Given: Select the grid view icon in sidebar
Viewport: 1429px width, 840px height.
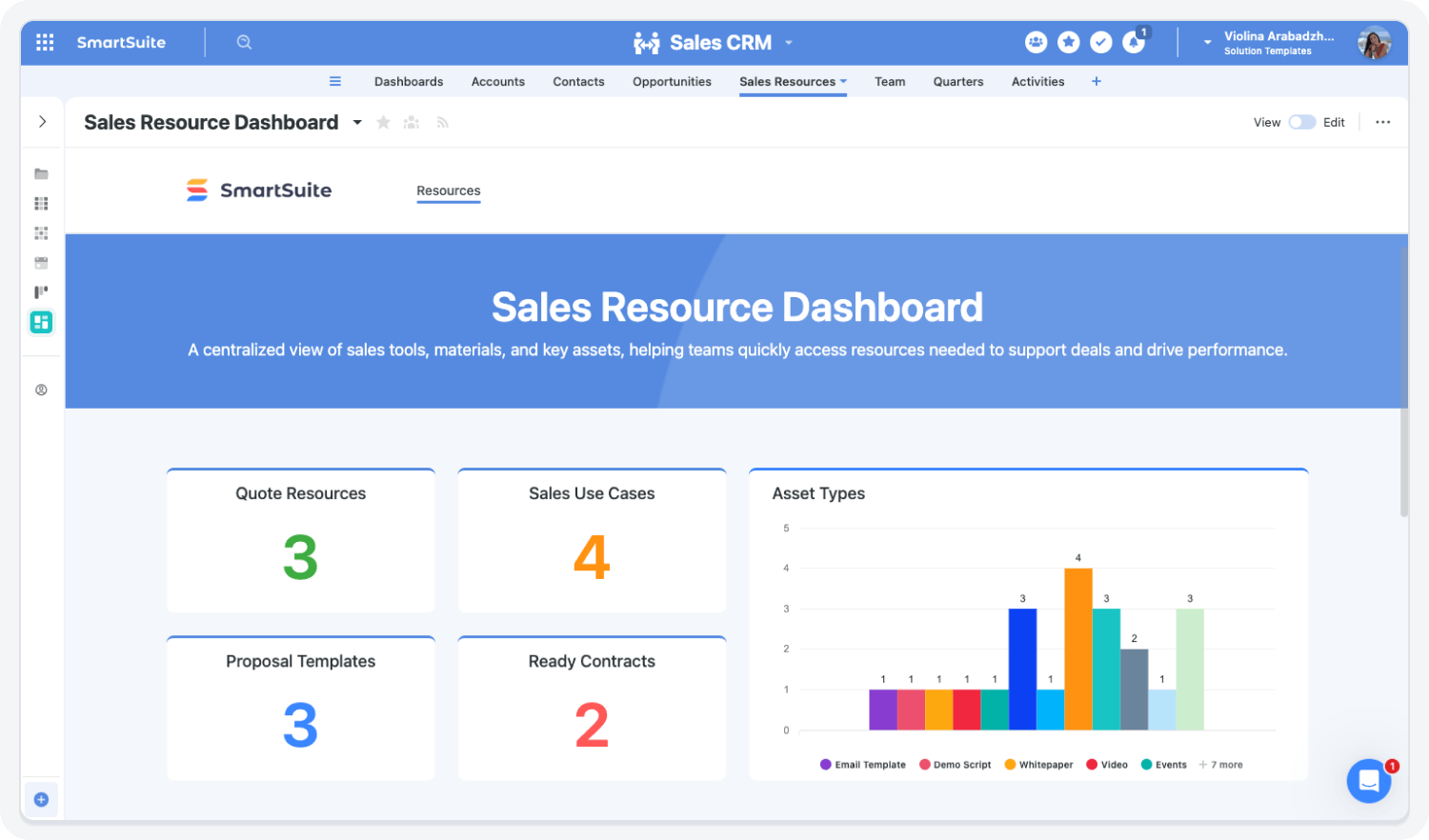Looking at the screenshot, I should [x=41, y=203].
